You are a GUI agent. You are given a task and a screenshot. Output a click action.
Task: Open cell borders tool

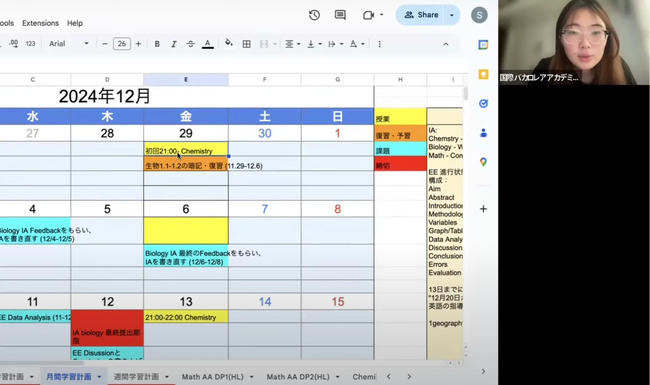(x=246, y=44)
